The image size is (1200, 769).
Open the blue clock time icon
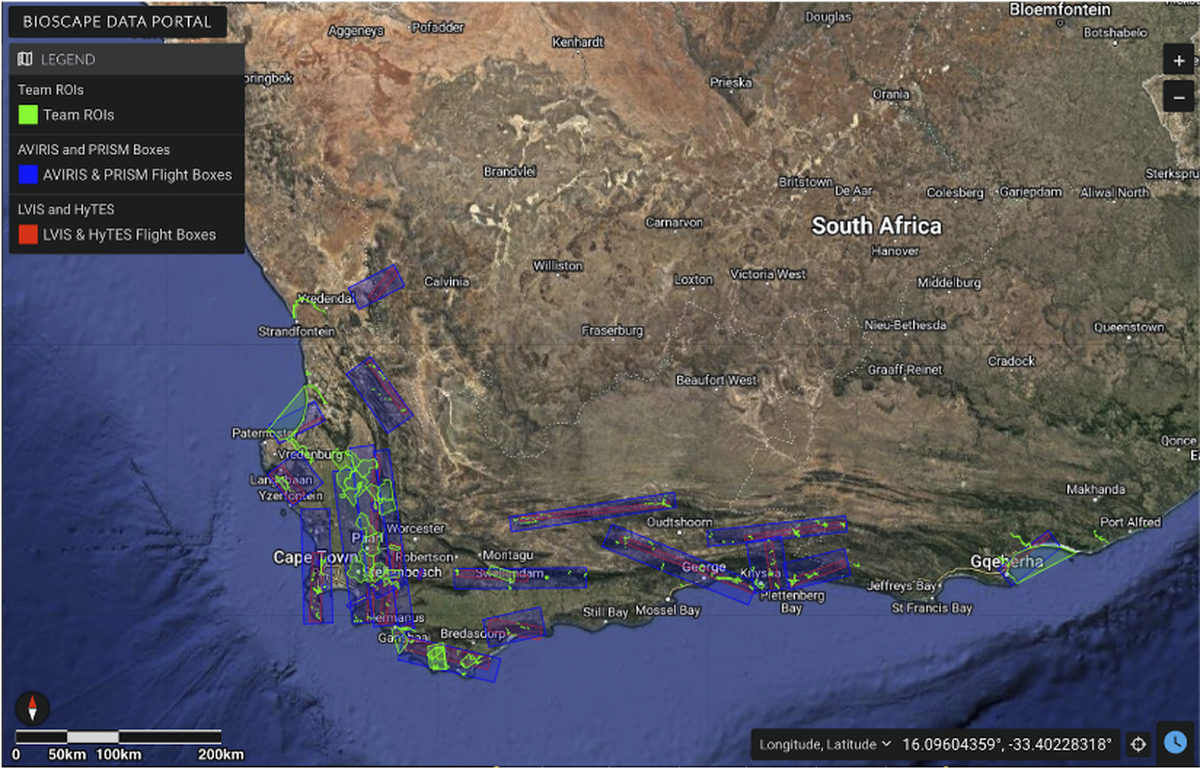(x=1176, y=741)
